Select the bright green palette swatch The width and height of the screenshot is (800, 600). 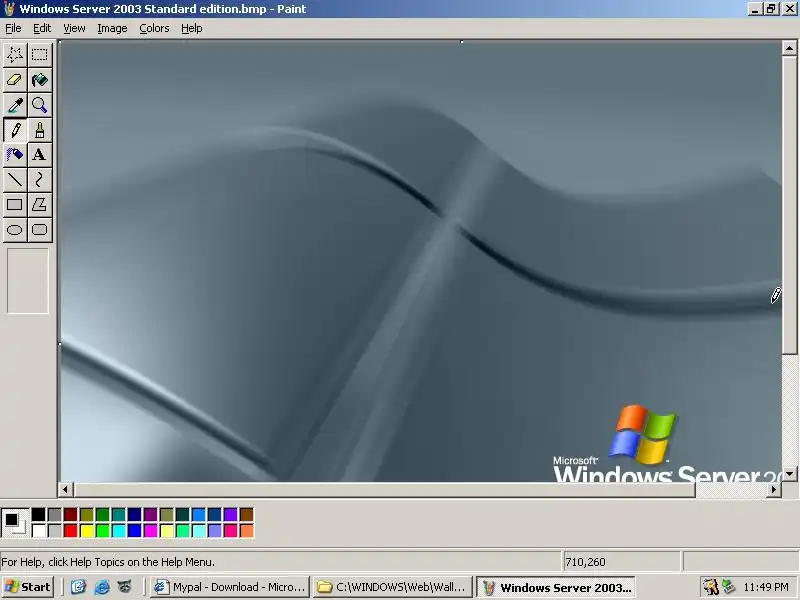coord(103,531)
